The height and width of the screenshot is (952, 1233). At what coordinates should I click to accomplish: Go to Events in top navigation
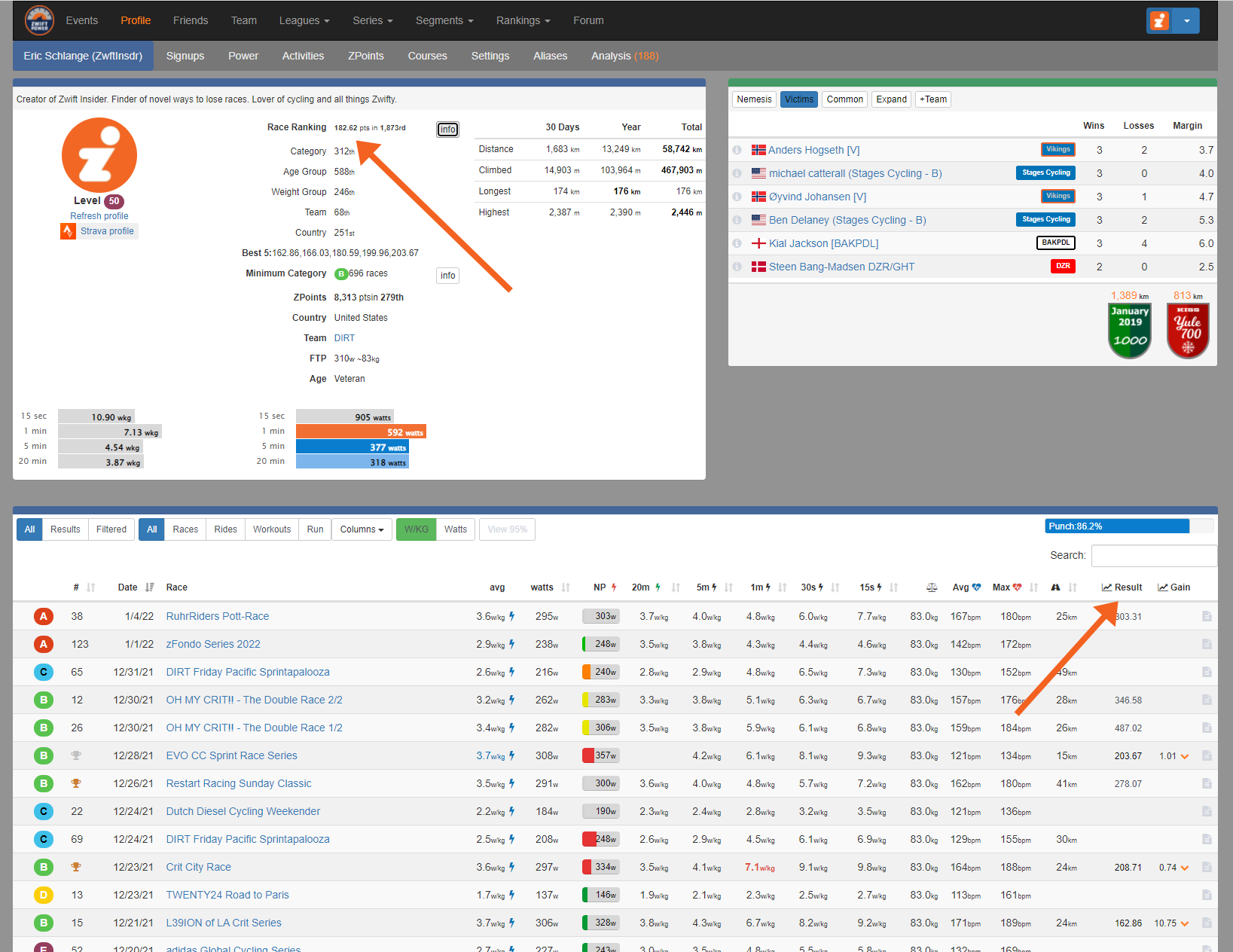82,20
